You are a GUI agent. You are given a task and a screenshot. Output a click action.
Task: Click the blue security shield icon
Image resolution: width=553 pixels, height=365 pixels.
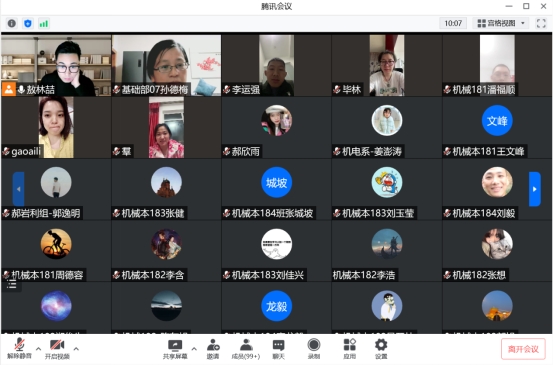coord(28,23)
